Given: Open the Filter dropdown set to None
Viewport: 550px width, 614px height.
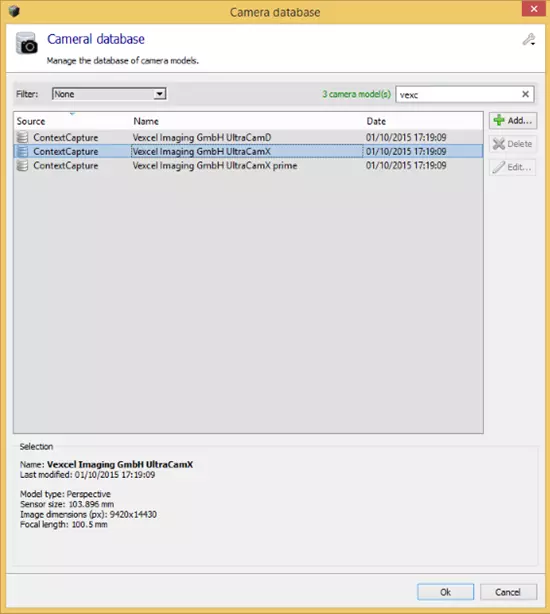Looking at the screenshot, I should 109,94.
